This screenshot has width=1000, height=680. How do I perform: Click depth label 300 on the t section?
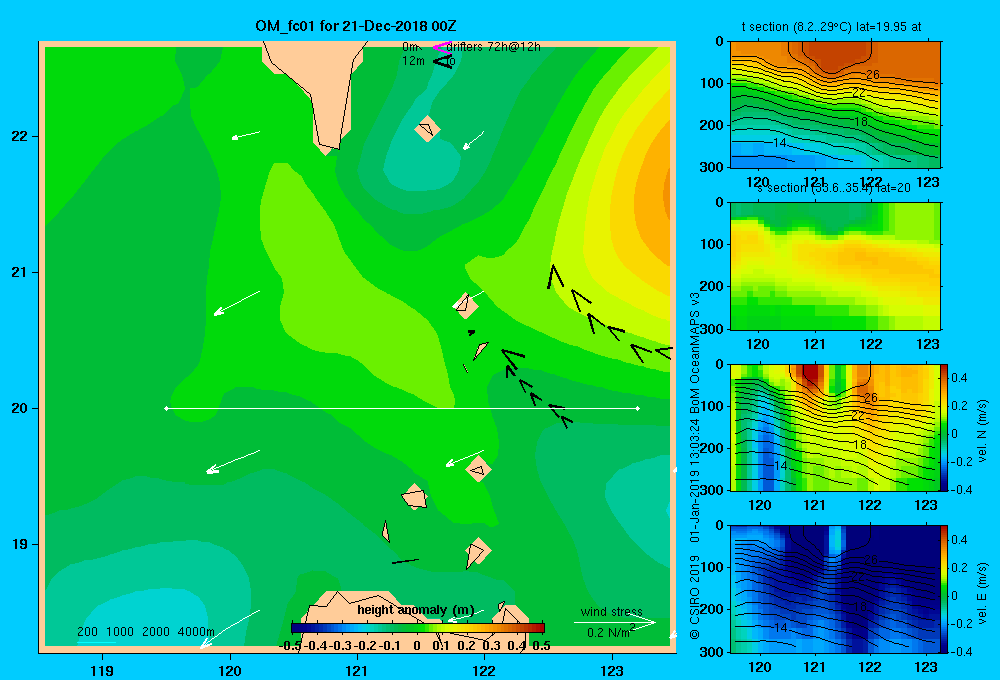pos(713,167)
